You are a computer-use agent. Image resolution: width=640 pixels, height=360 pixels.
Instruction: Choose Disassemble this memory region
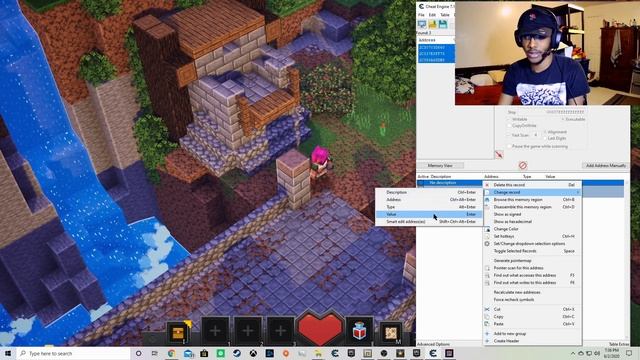tap(533, 207)
